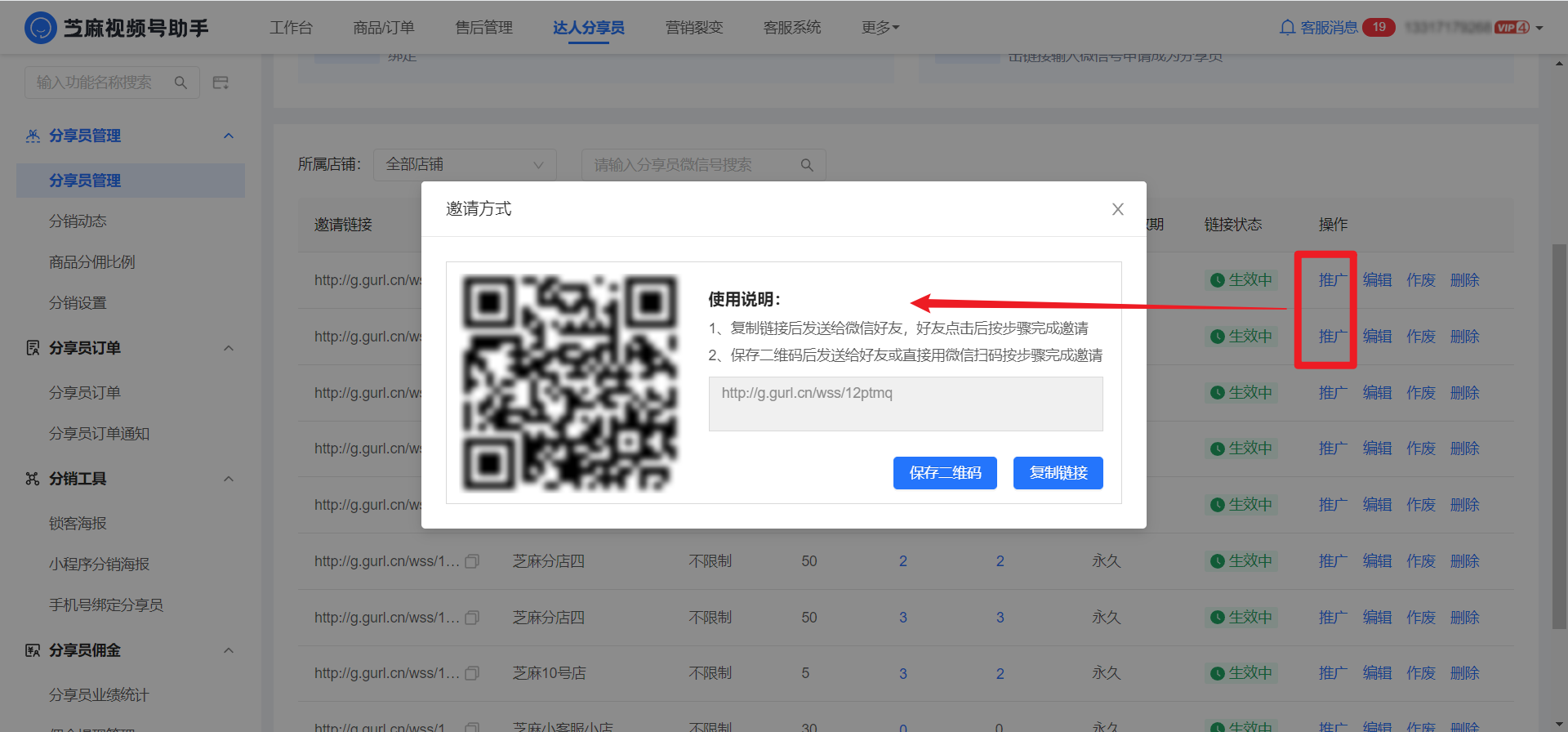Click the vertical scrollbar of the page
Viewport: 1568px width, 732px height.
click(x=1559, y=436)
